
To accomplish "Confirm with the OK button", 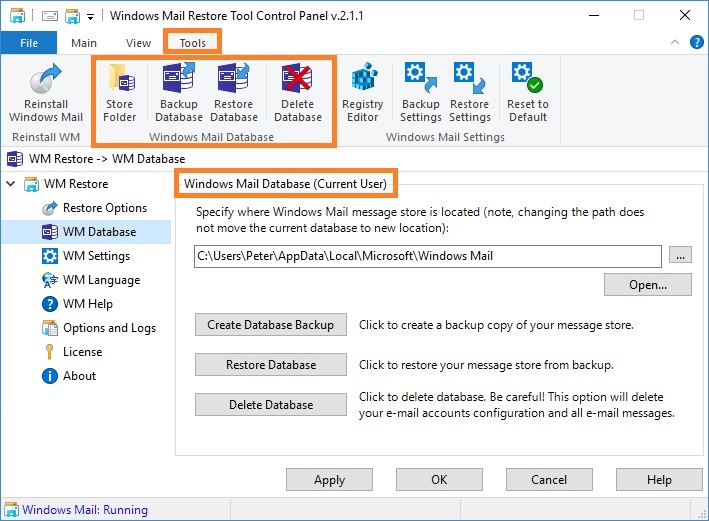I will [x=439, y=479].
